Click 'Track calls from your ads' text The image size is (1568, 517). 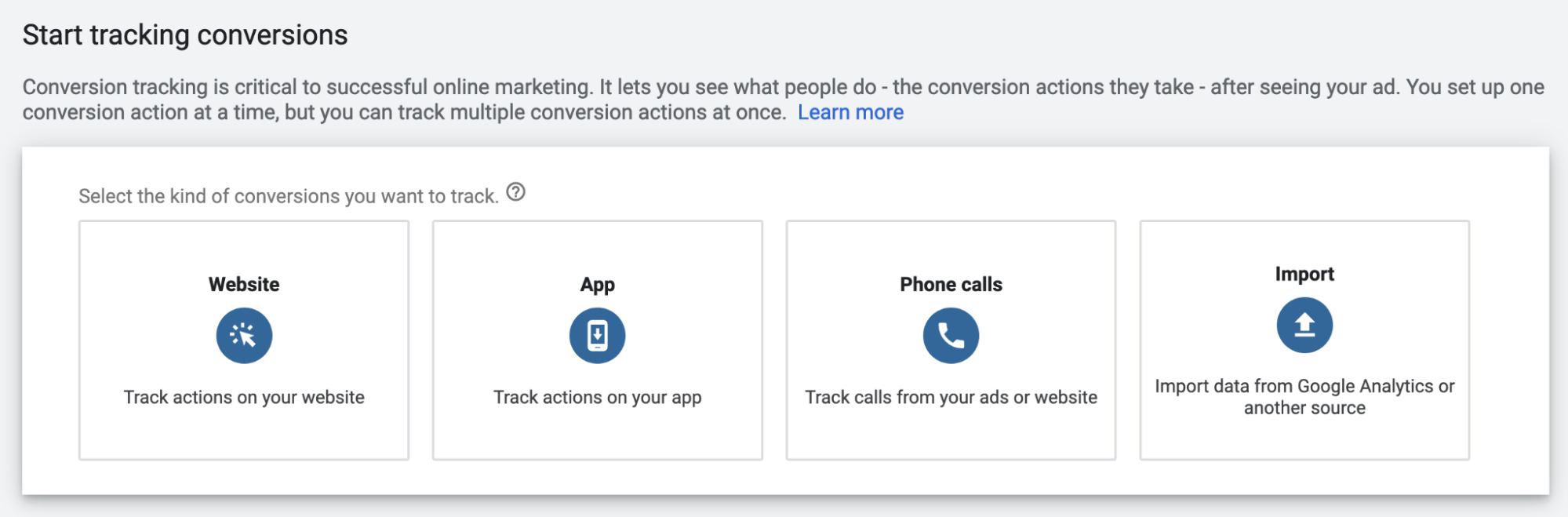(x=951, y=397)
